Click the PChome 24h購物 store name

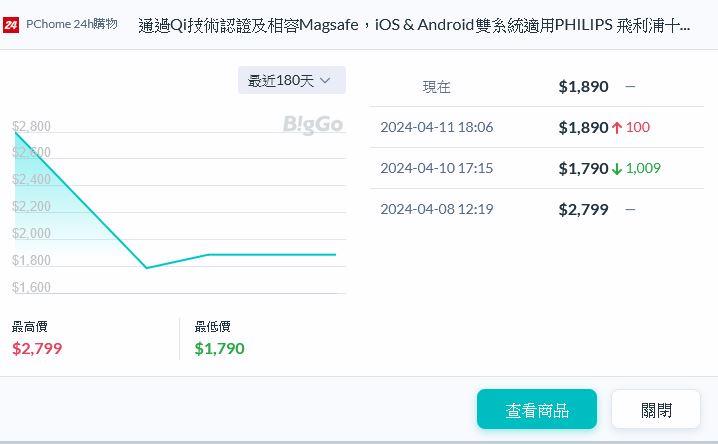(x=71, y=25)
